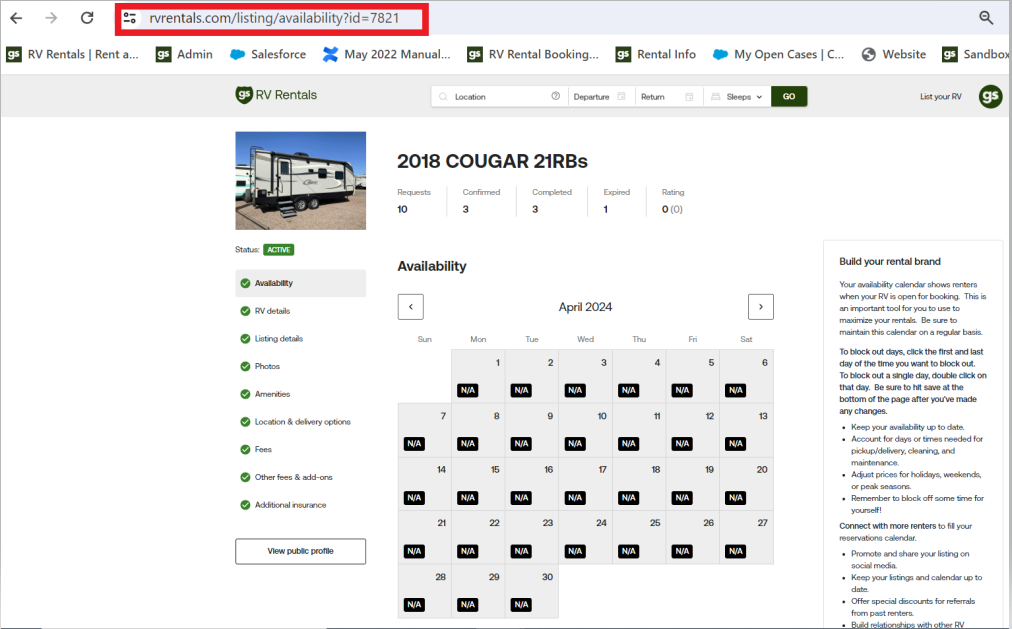1012x629 pixels.
Task: Click the site information icon in address bar
Action: 130,18
